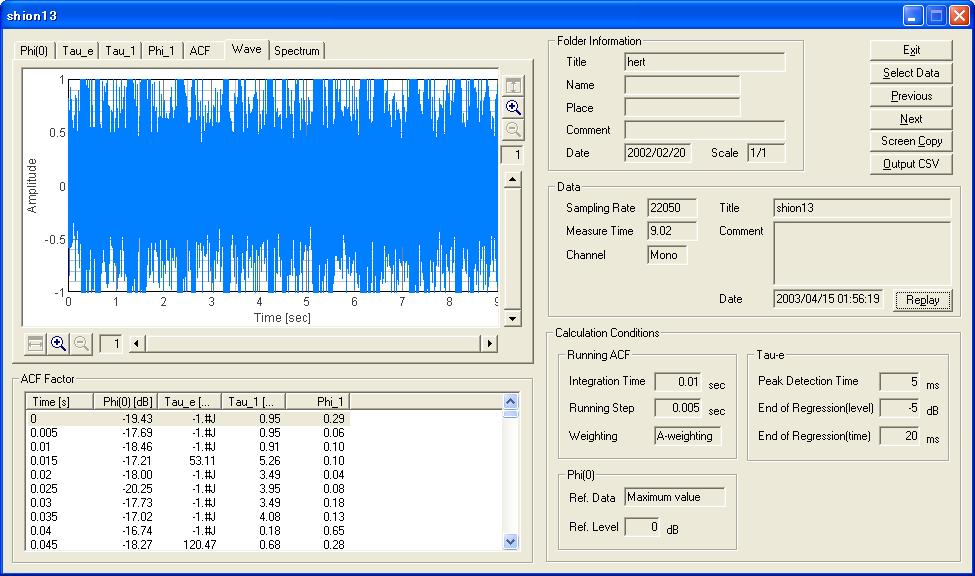This screenshot has height=576, width=975.
Task: Click the Measure Time field
Action: (672, 231)
